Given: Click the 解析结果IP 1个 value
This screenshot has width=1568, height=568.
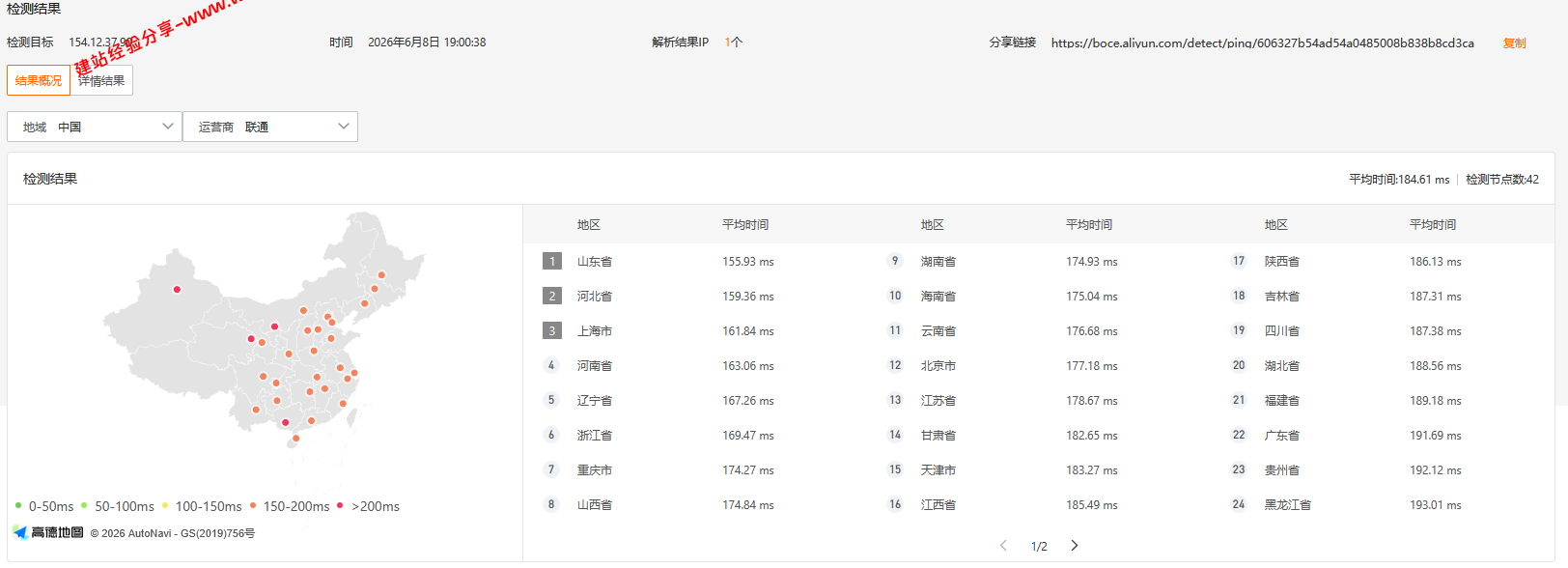Looking at the screenshot, I should 734,43.
